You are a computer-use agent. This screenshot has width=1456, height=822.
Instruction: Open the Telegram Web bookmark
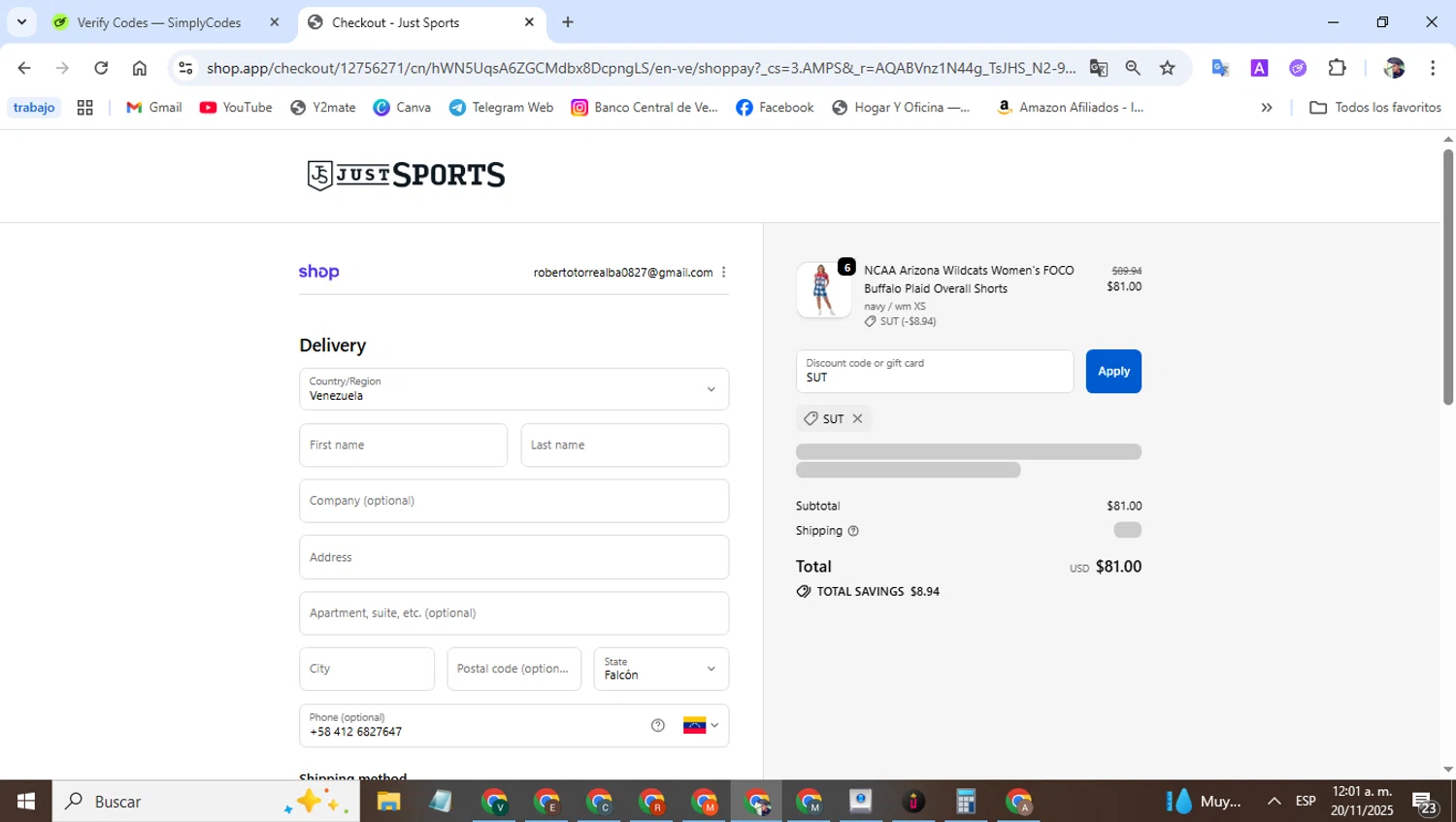coord(501,108)
